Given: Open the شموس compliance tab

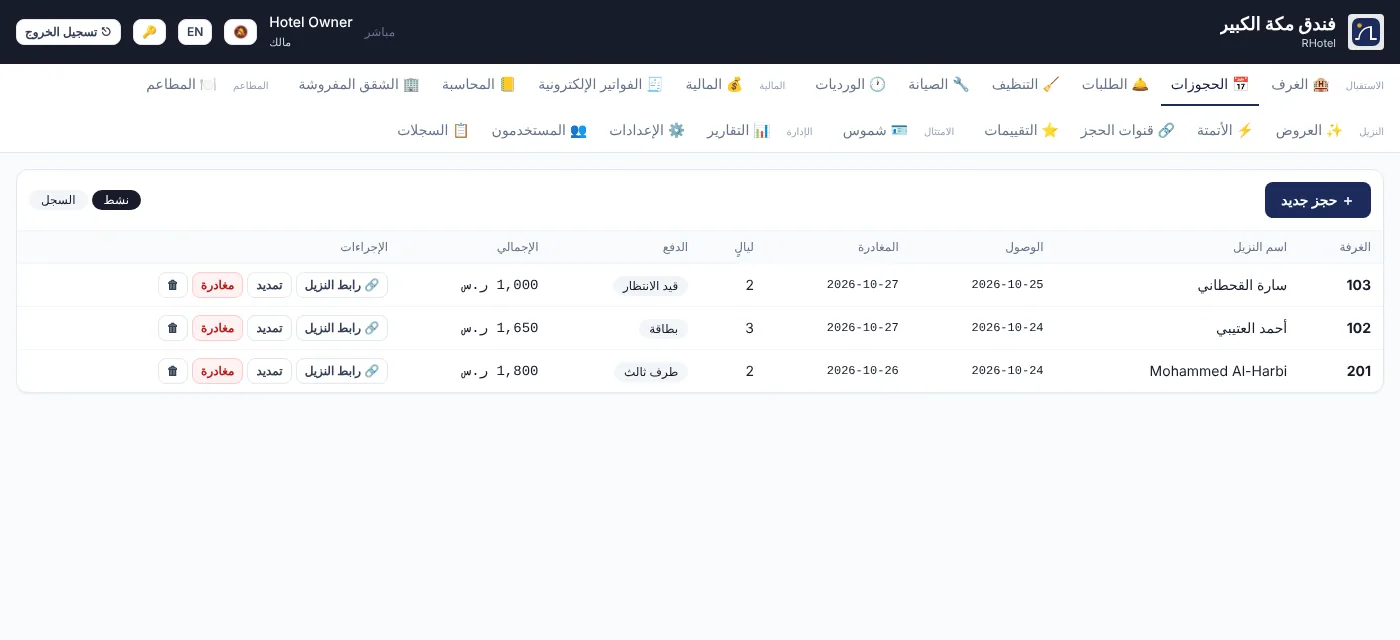Looking at the screenshot, I should click(x=875, y=131).
